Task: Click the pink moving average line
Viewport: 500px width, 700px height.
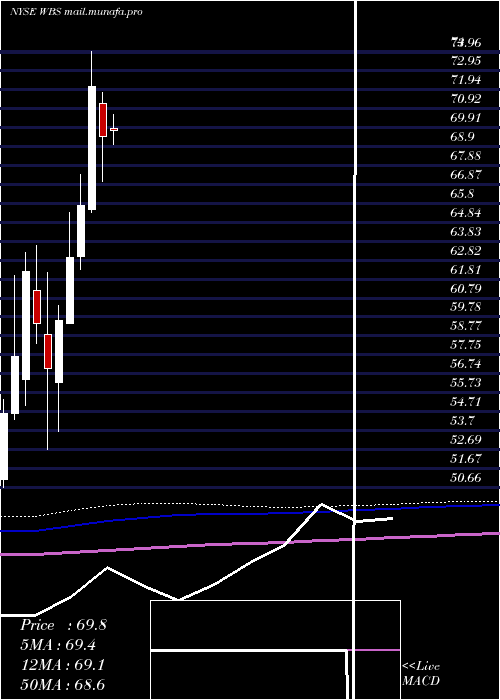Action: 250,544
